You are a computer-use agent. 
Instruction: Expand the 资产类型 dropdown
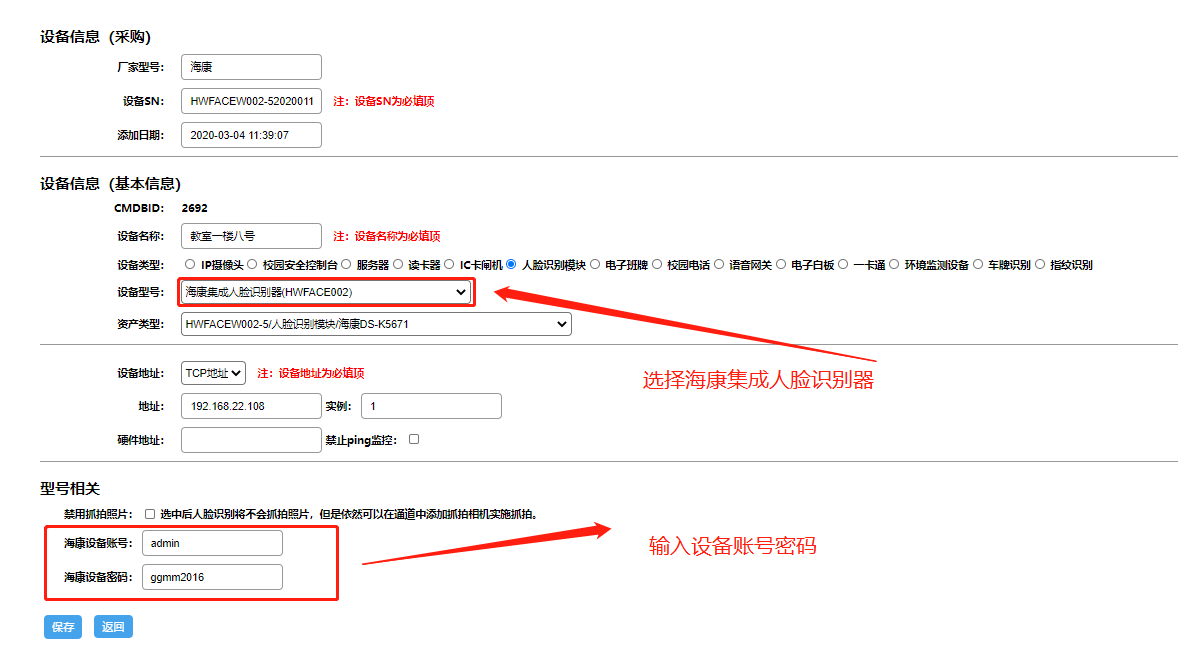pos(376,324)
